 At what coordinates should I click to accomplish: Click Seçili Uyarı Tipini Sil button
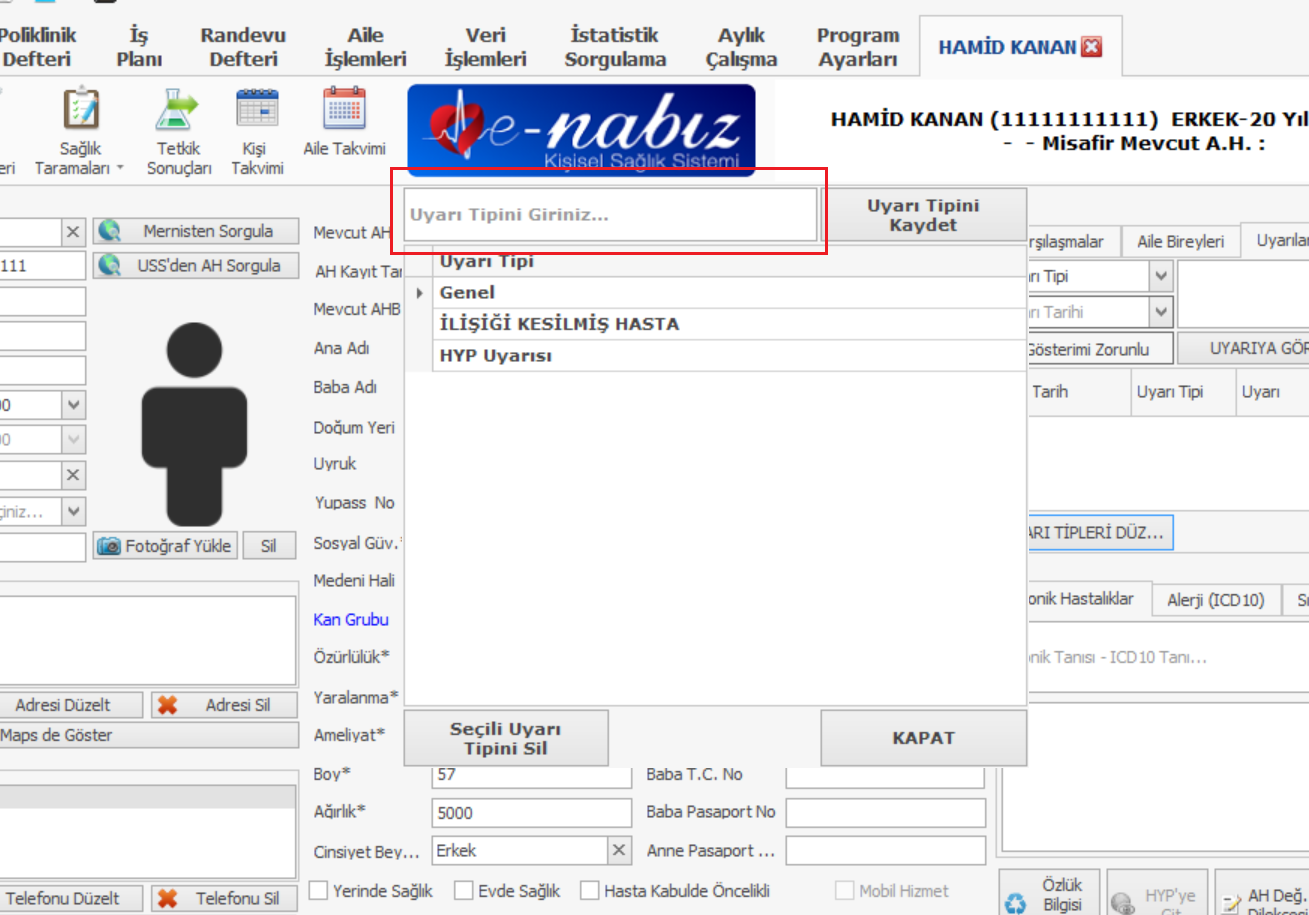[506, 738]
